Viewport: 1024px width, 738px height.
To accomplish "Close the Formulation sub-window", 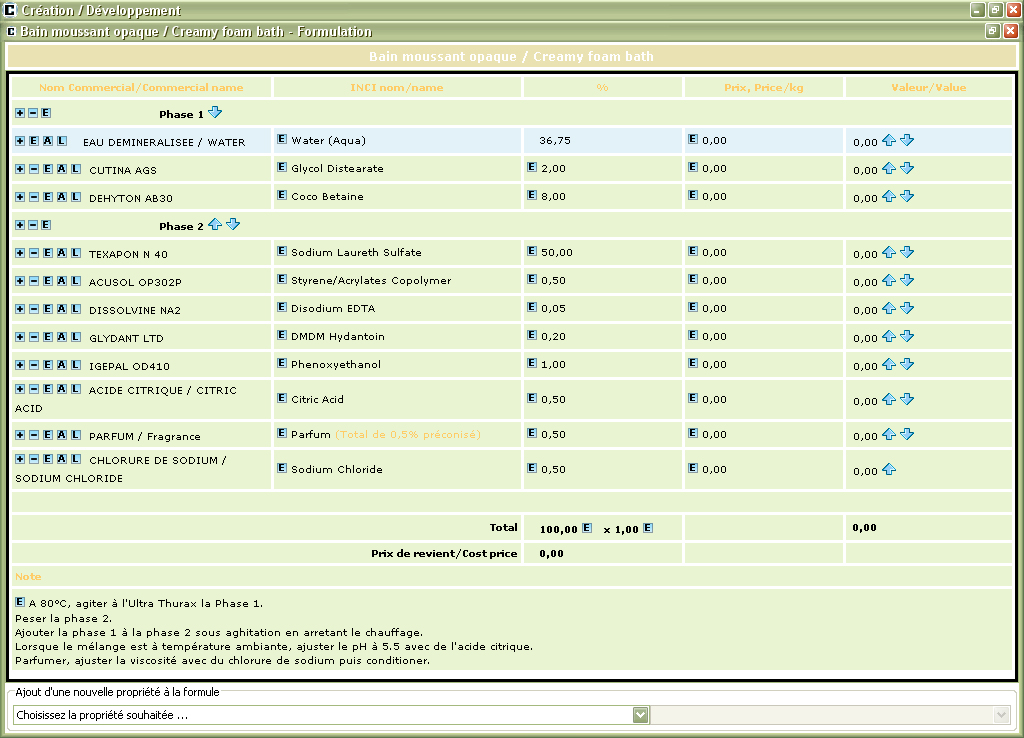I will 1010,31.
